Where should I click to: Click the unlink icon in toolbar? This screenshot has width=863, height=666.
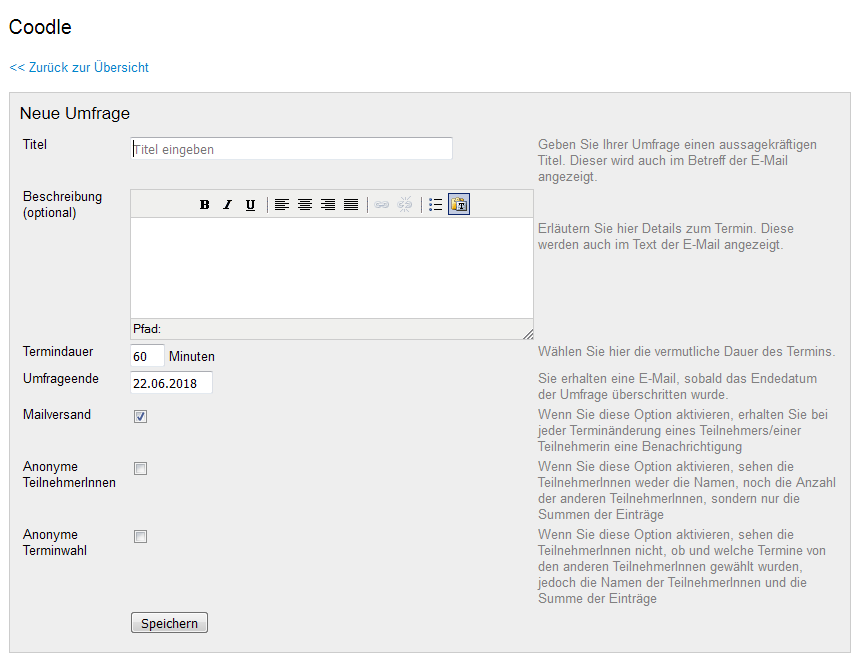coord(405,205)
